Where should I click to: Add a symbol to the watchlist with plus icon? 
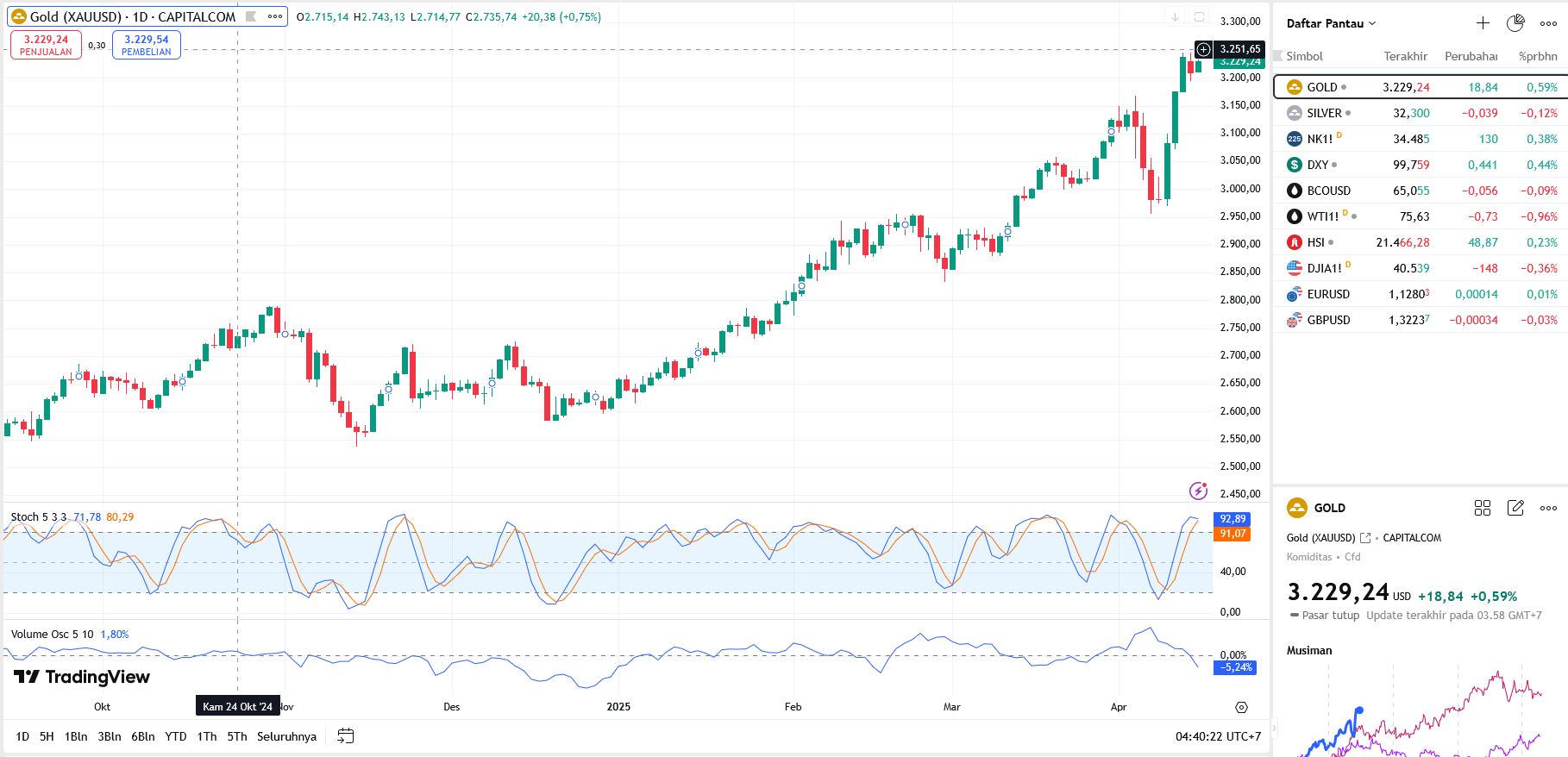[x=1483, y=23]
